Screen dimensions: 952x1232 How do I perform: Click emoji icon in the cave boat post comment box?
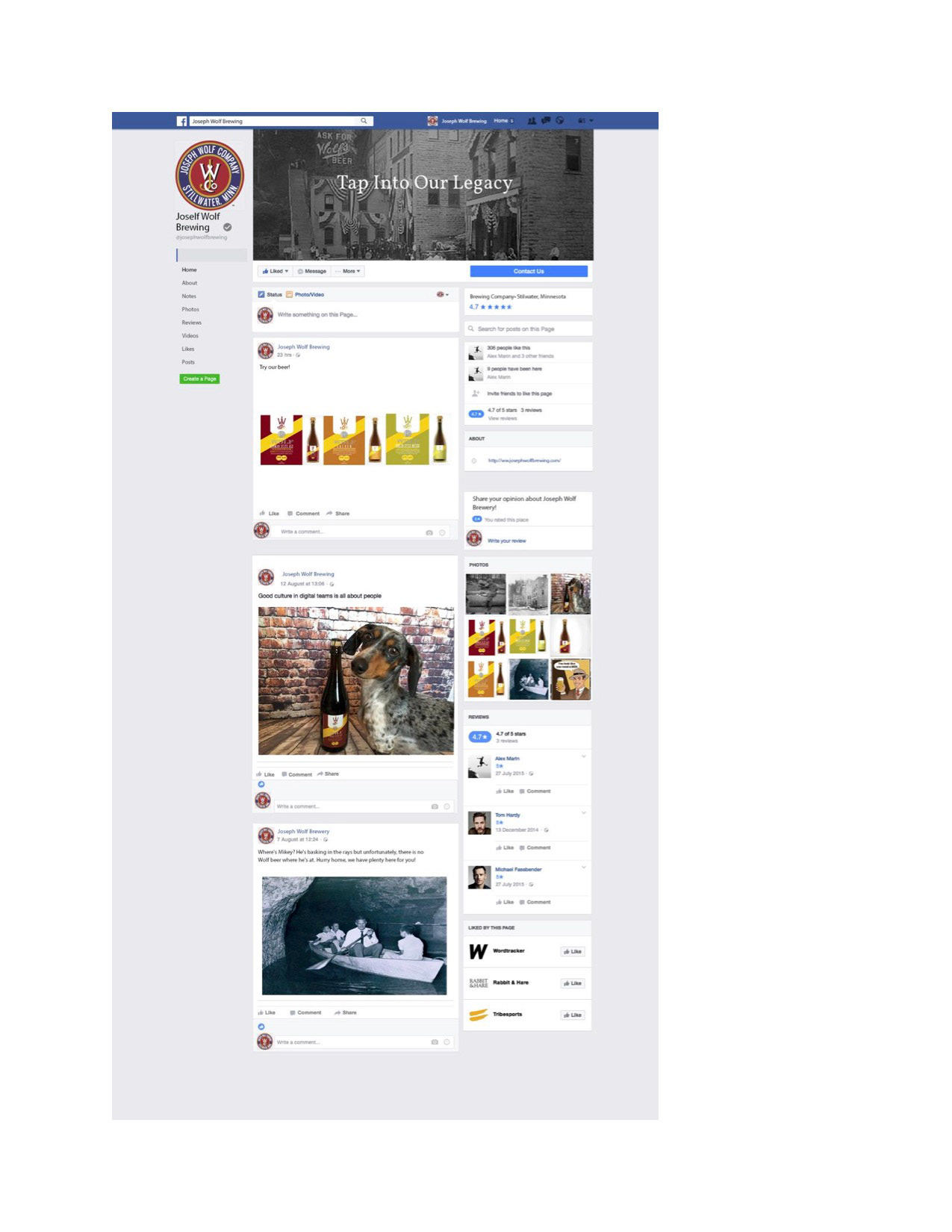click(x=447, y=1042)
